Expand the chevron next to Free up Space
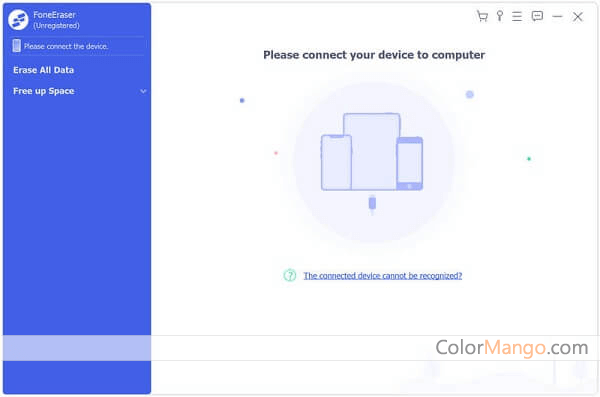Screen dimensions: 600x397 [x=143, y=91]
